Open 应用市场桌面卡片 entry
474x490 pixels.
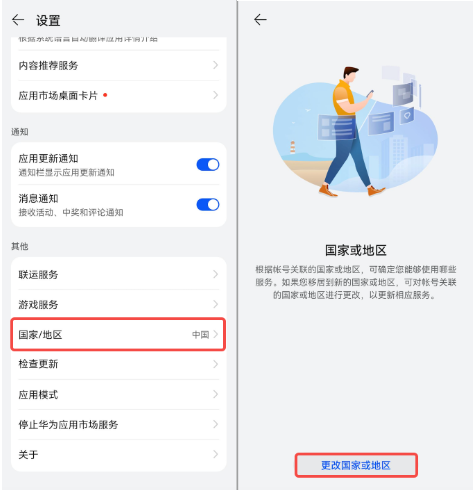pyautogui.click(x=119, y=96)
